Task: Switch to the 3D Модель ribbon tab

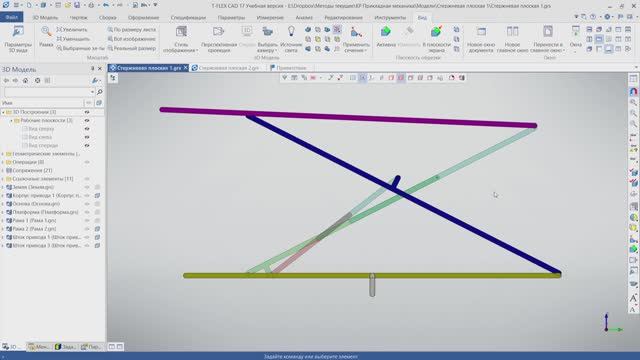Action: pyautogui.click(x=45, y=18)
